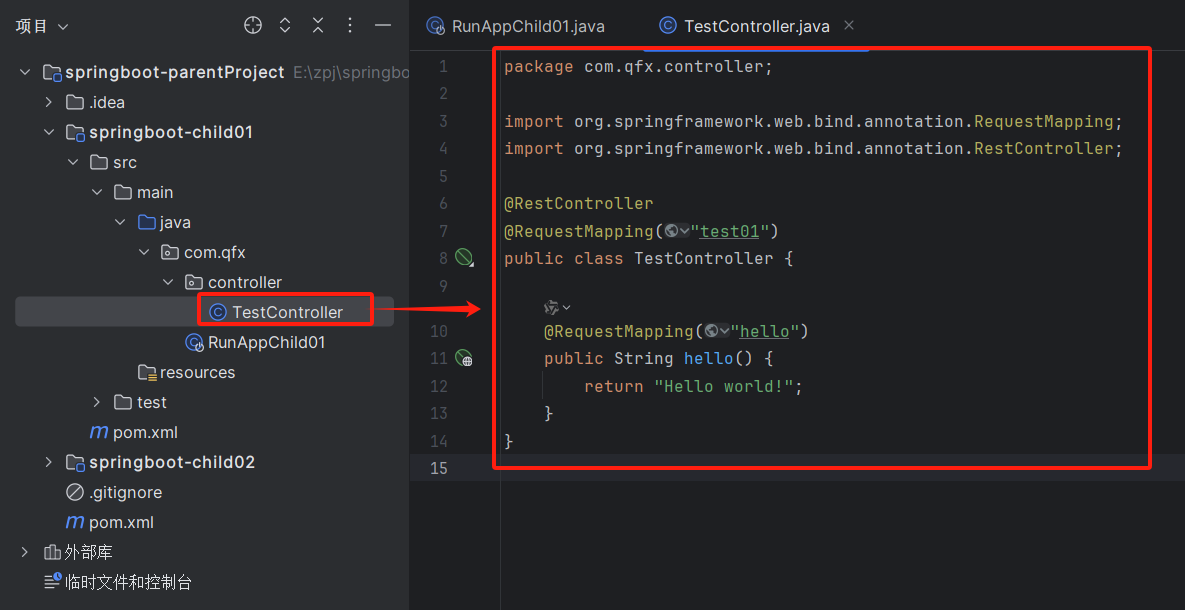This screenshot has height=610, width=1185.
Task: Click RestController in the import on line 4
Action: (1044, 149)
